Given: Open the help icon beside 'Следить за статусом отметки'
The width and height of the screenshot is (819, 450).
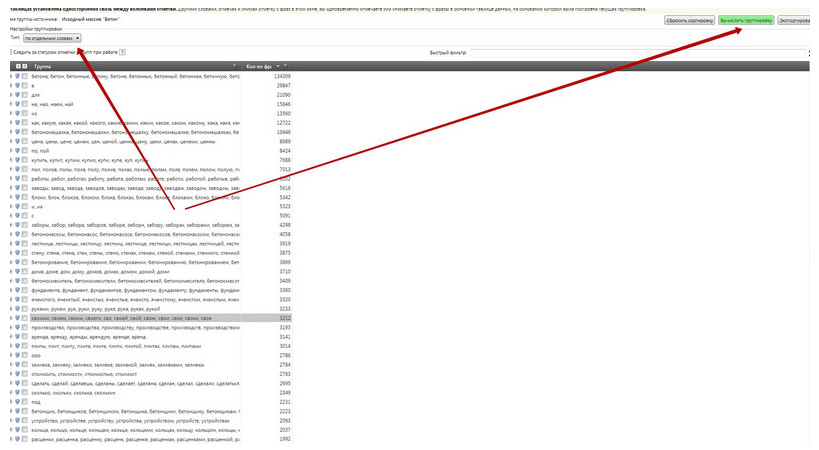Looking at the screenshot, I should (122, 51).
